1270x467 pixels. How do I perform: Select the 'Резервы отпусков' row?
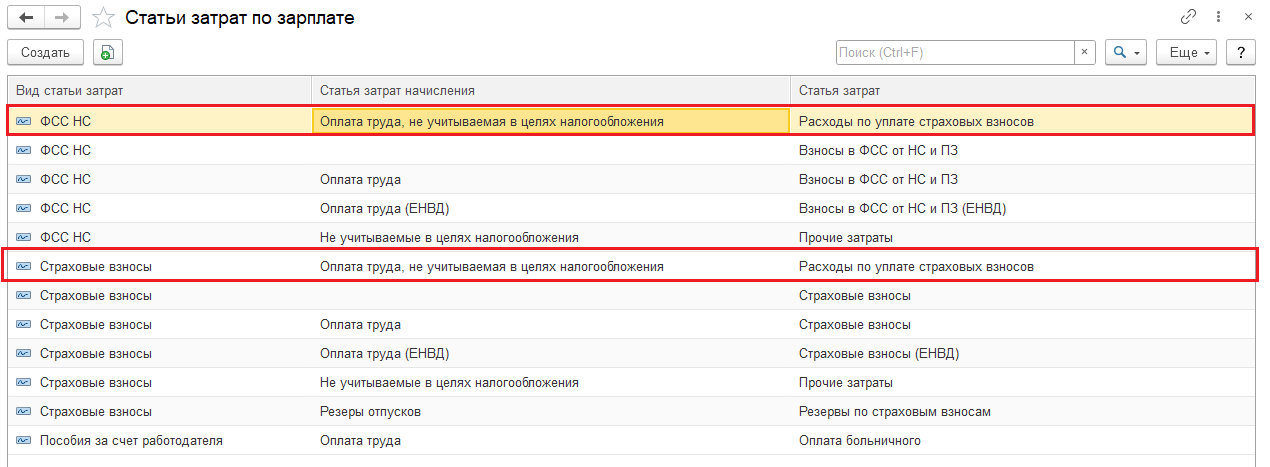tap(370, 411)
